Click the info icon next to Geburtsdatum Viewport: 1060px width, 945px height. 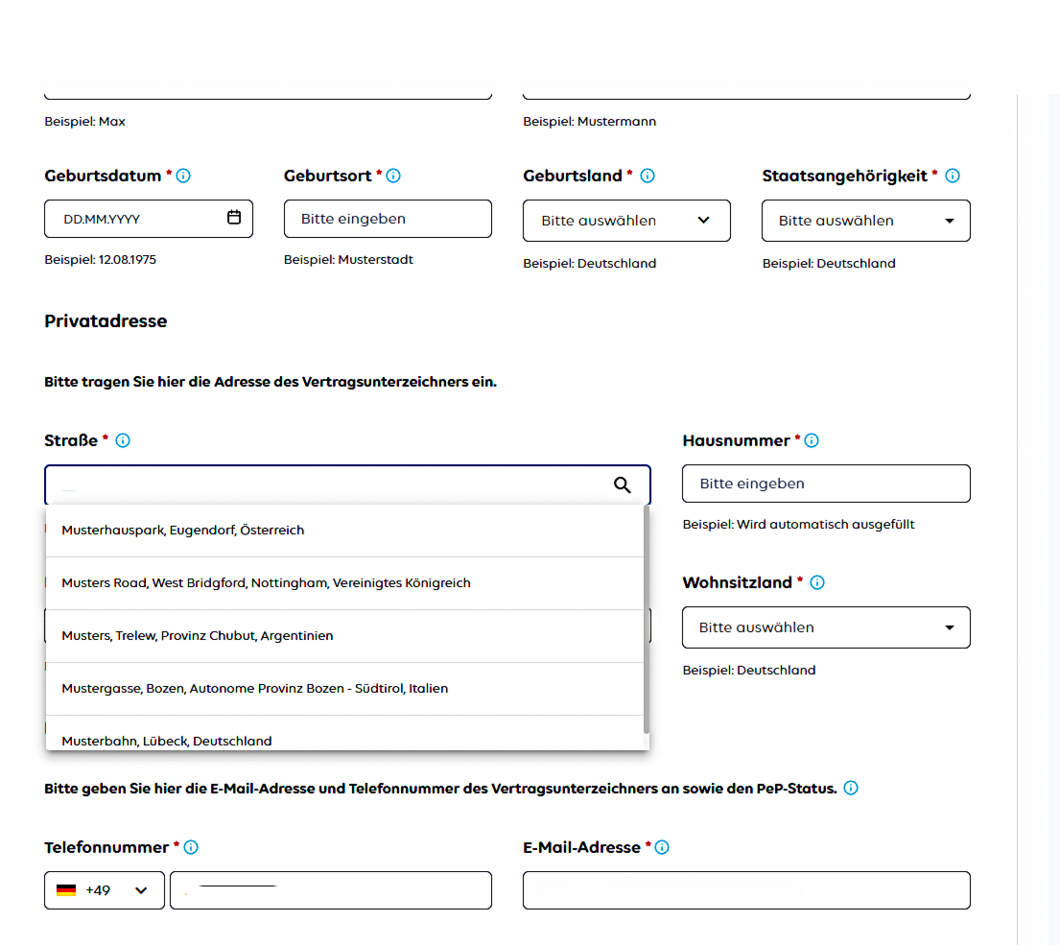coord(183,176)
